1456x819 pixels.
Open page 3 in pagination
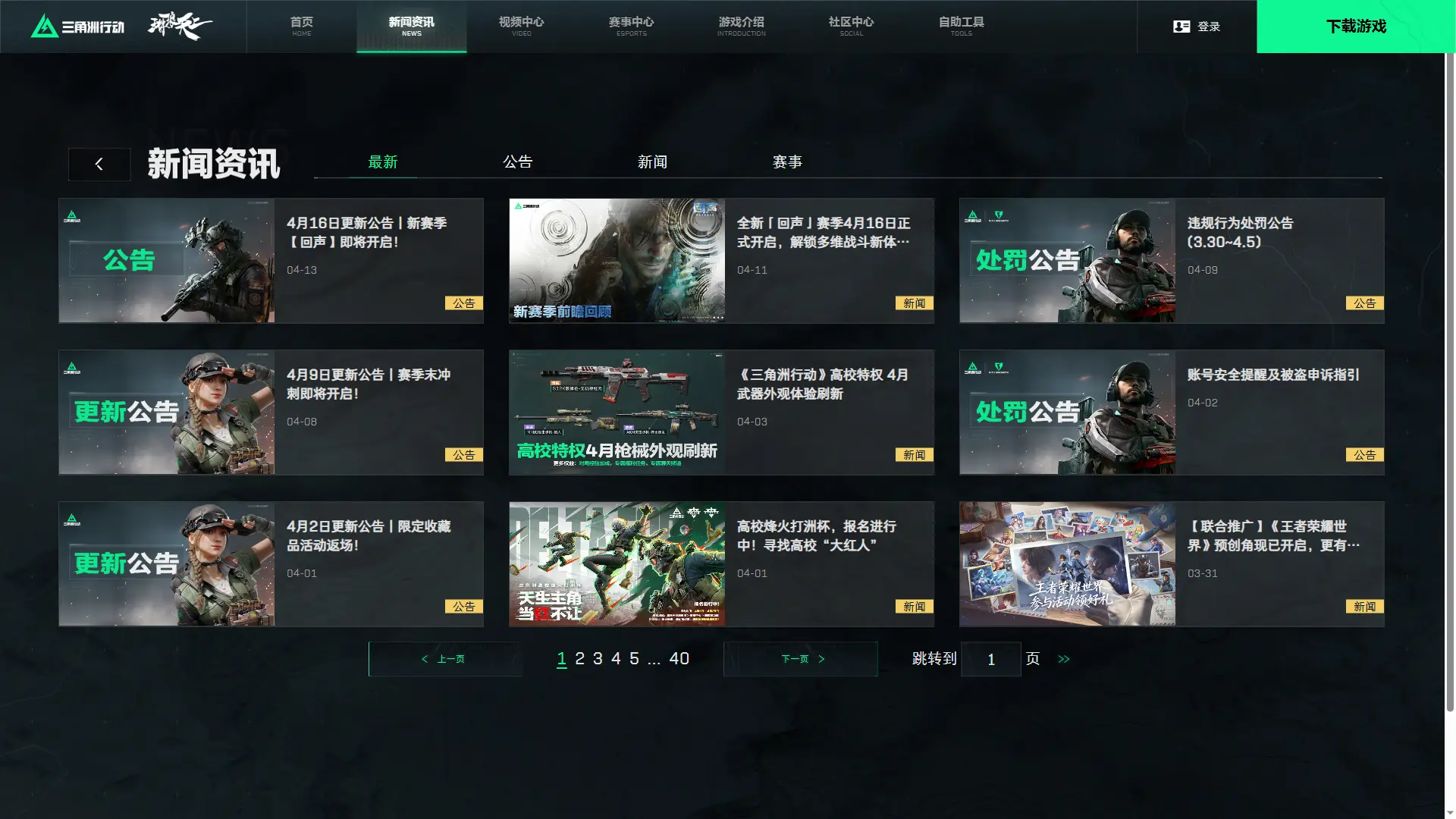598,659
